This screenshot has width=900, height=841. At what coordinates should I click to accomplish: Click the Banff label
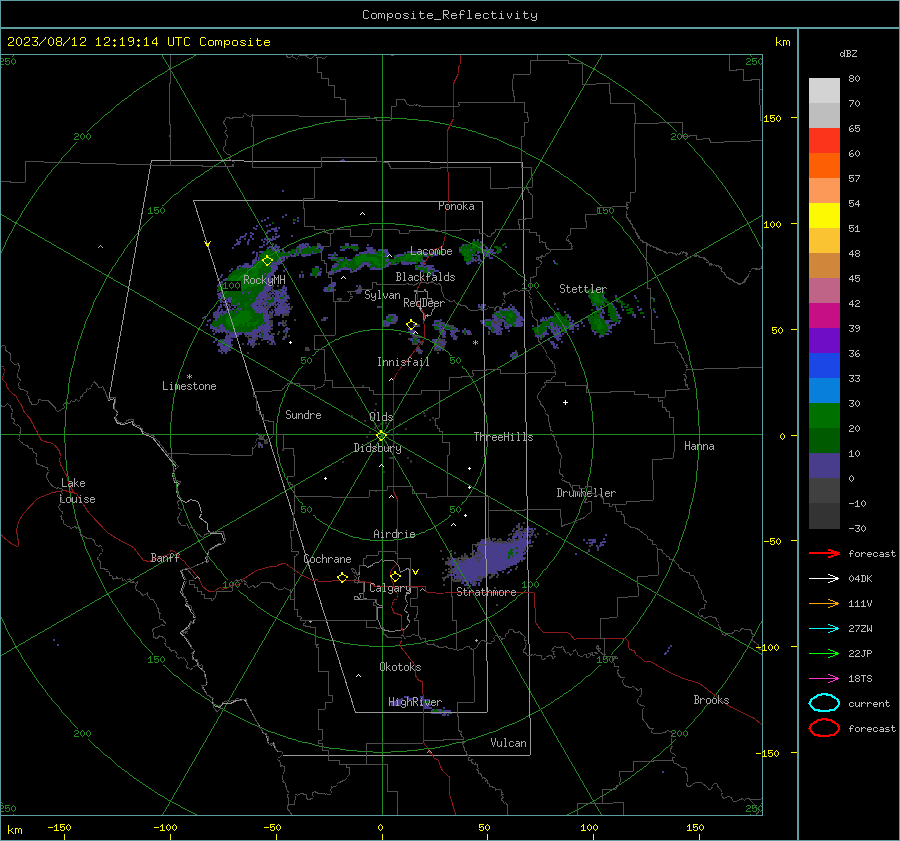click(165, 558)
